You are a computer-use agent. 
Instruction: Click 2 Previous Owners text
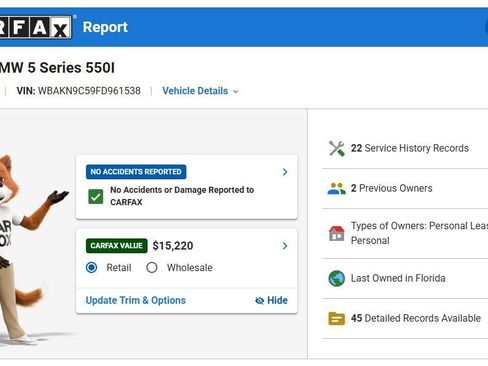click(391, 188)
